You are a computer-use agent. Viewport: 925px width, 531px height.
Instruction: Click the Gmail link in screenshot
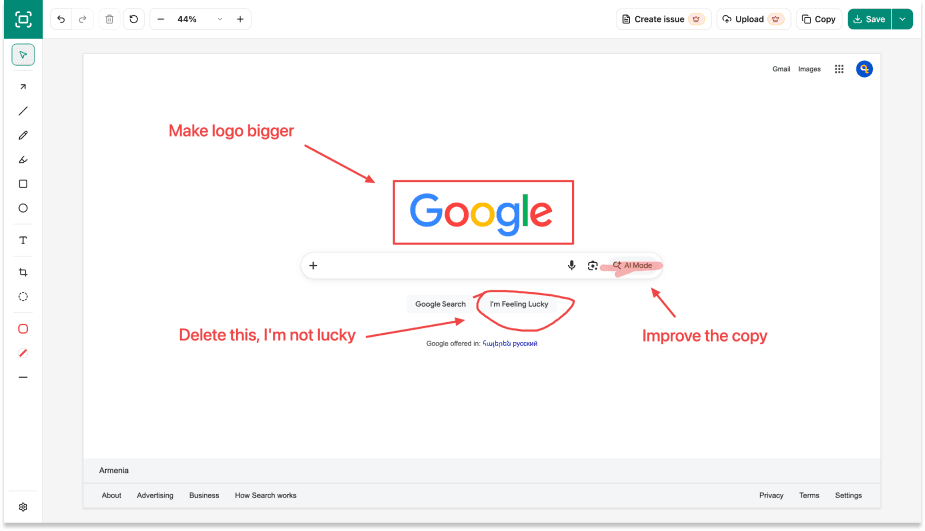[x=781, y=69]
